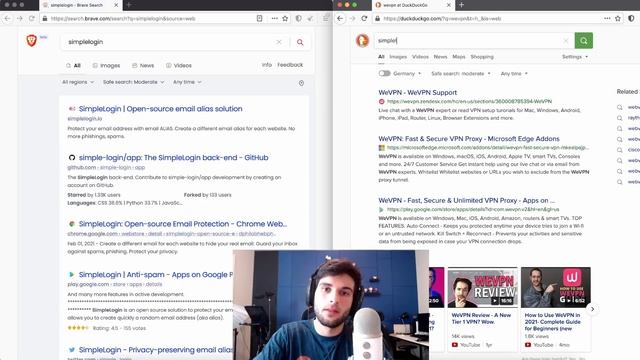
Task: Open the WeVPN Microsoft Edge Addons result
Action: coord(469,139)
